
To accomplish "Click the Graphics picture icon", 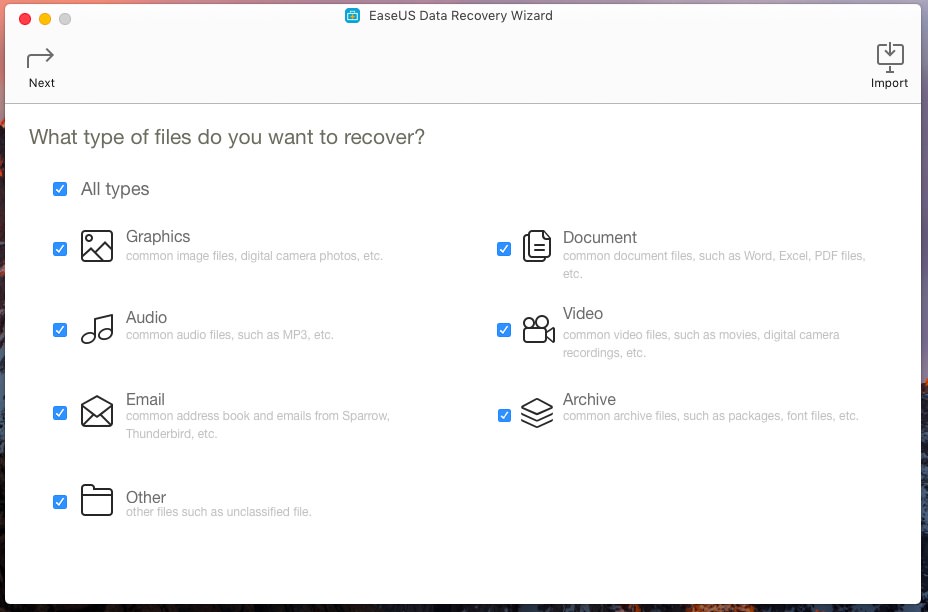I will [97, 246].
